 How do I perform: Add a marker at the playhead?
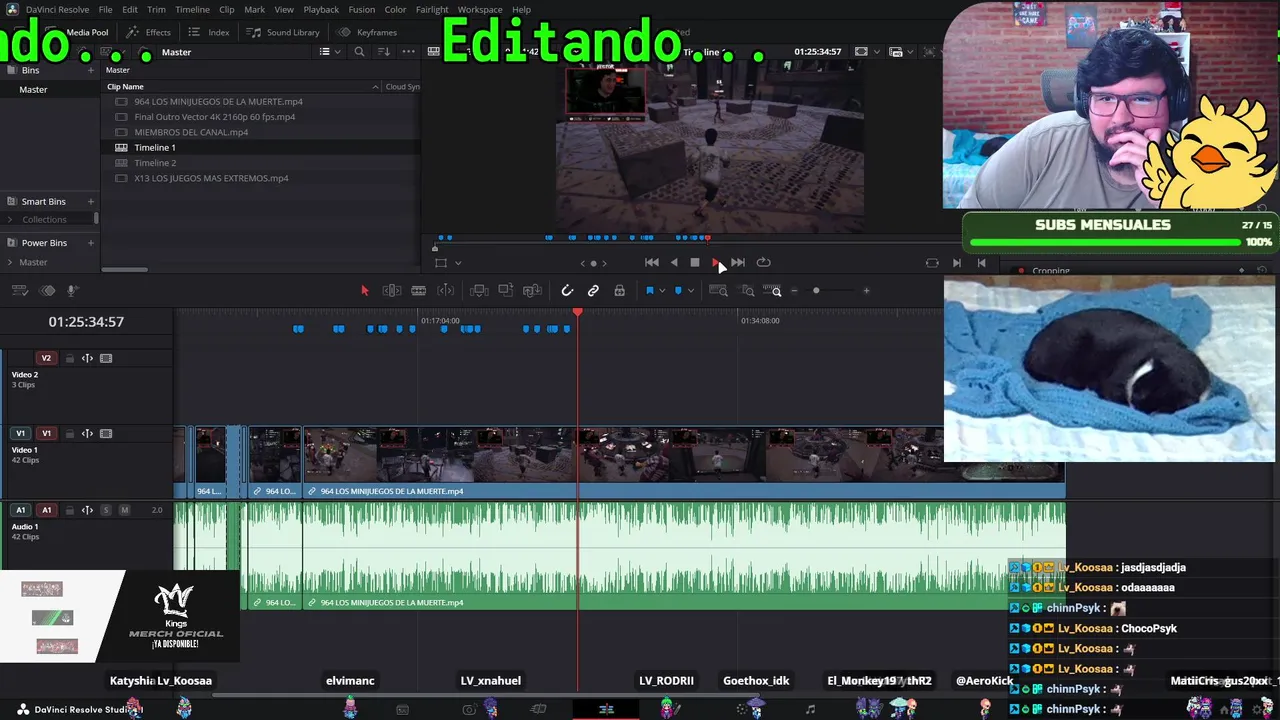click(x=678, y=291)
